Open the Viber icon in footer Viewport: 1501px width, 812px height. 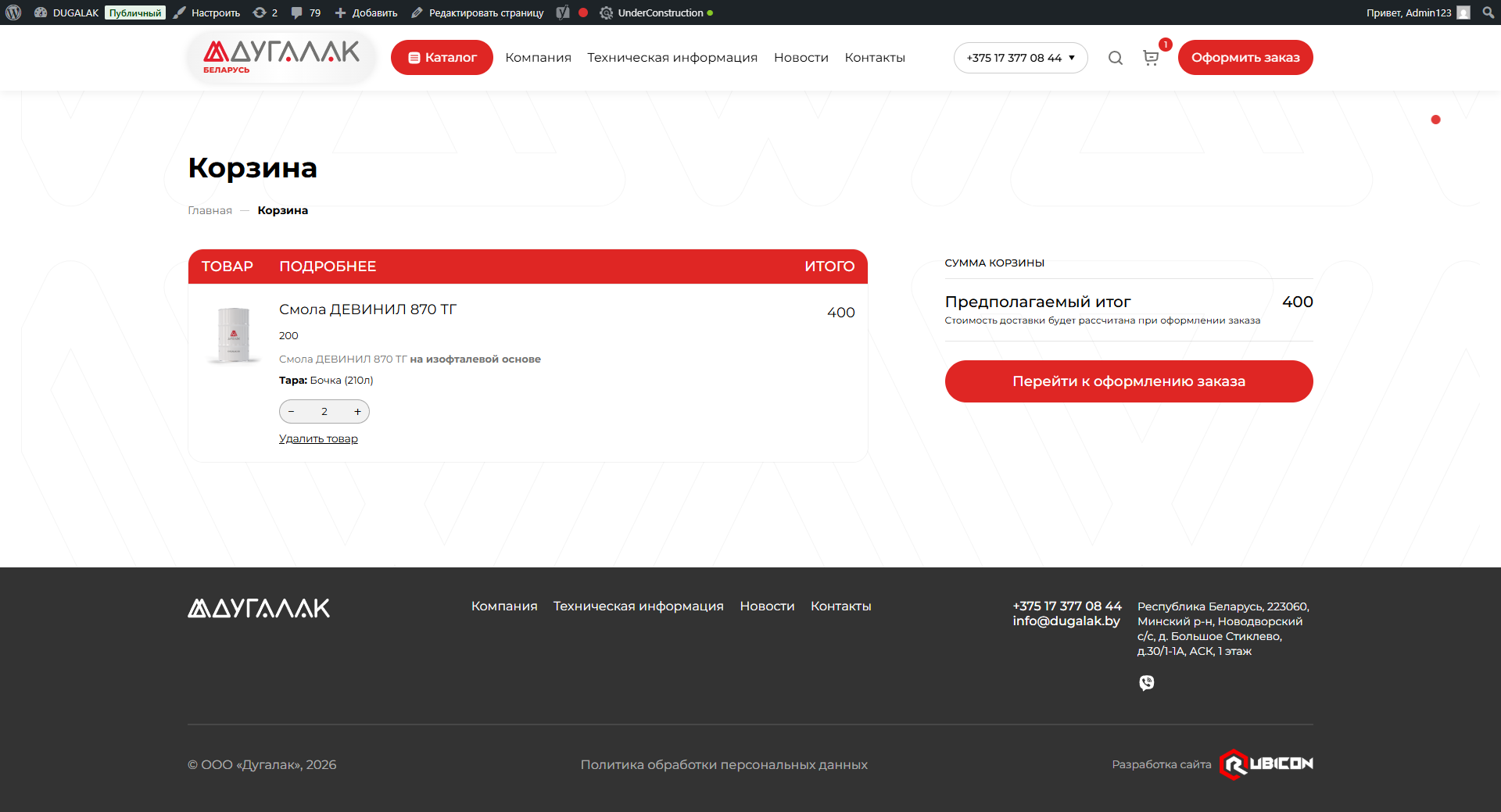(1146, 683)
